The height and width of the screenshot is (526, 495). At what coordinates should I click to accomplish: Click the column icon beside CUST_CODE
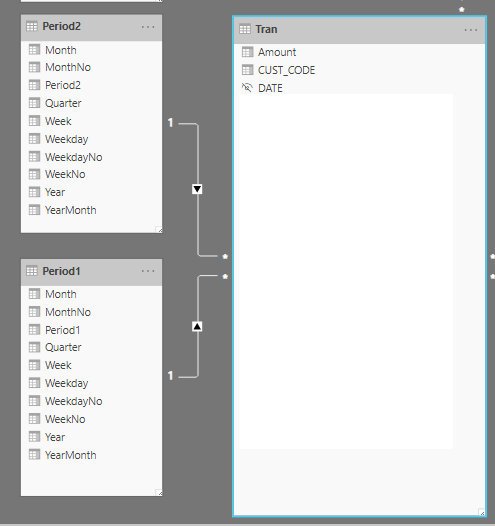click(x=248, y=70)
